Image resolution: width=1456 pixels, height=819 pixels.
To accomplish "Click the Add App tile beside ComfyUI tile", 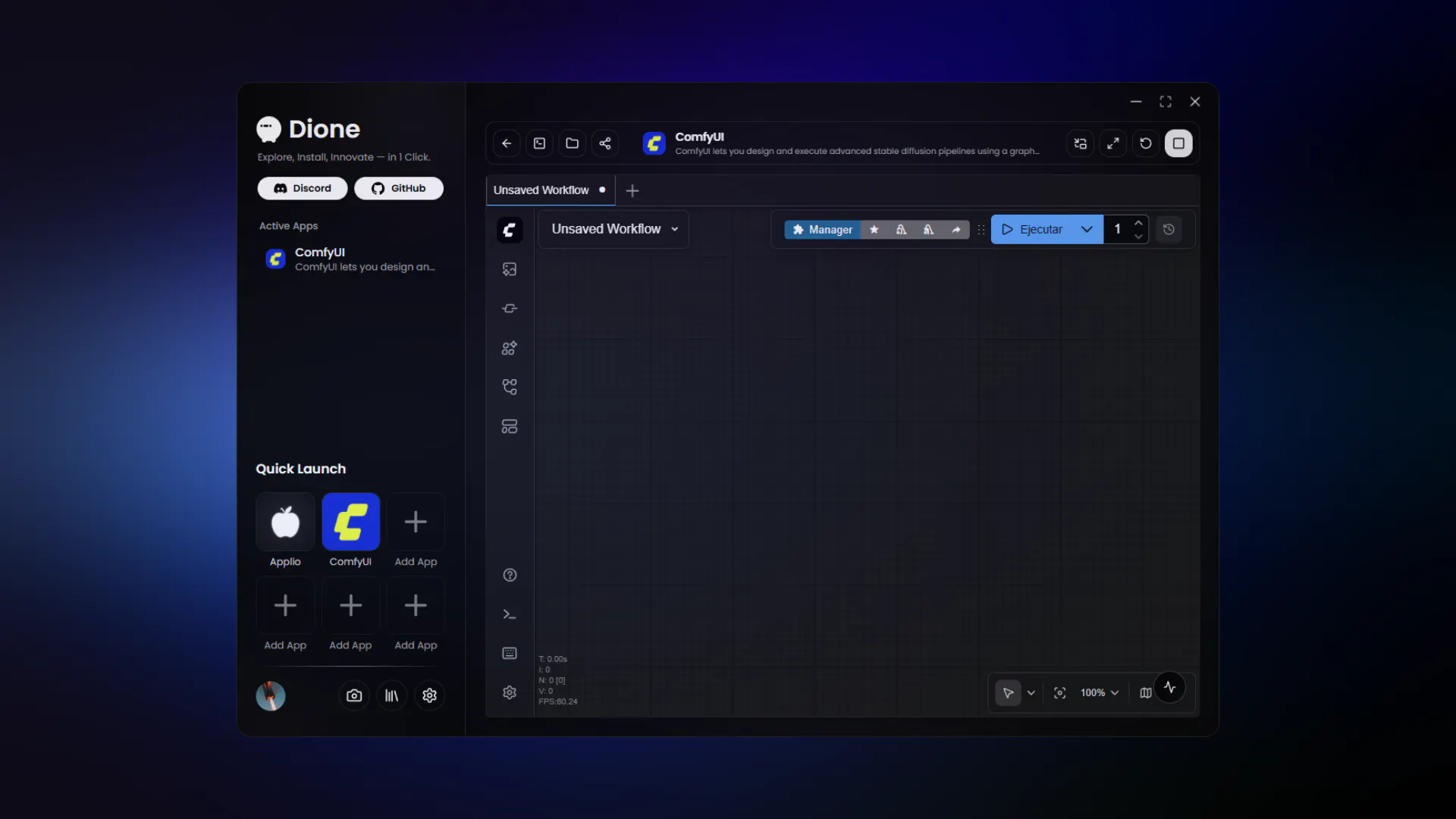I will [x=416, y=522].
